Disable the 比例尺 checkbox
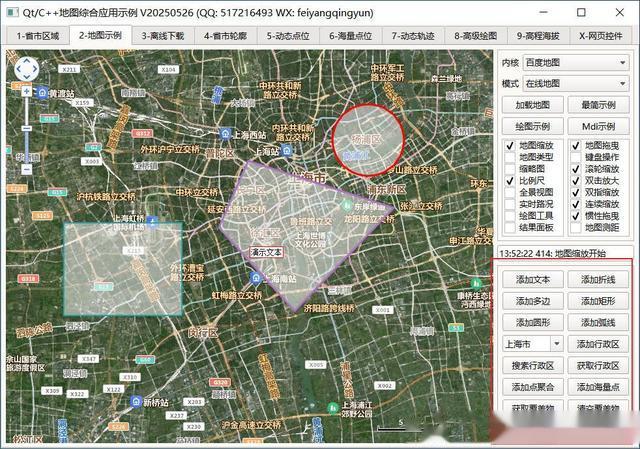 tap(510, 180)
